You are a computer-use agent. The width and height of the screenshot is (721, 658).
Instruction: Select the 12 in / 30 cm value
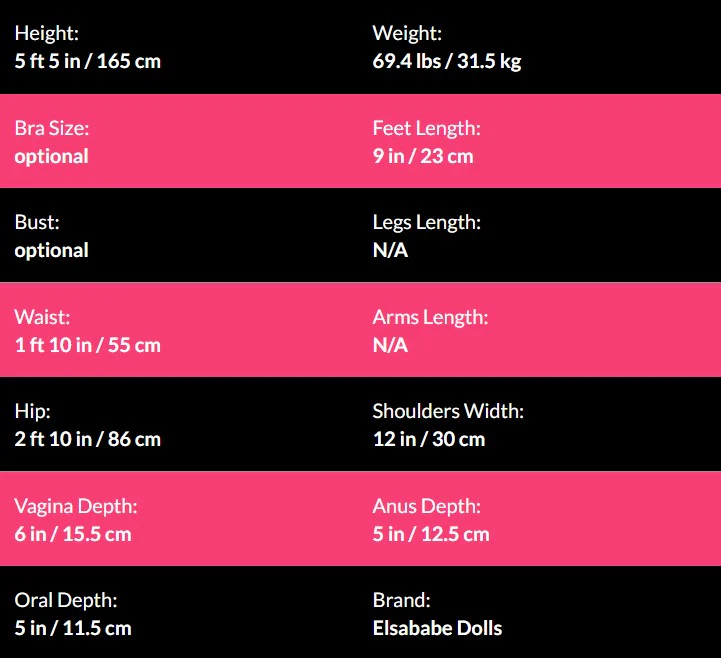428,439
